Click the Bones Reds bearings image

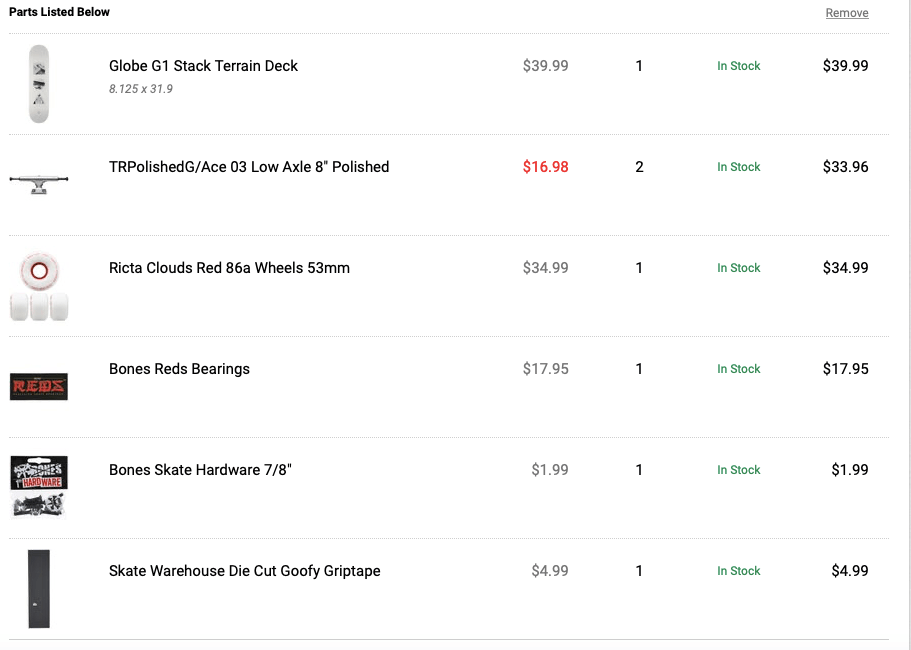(x=39, y=386)
